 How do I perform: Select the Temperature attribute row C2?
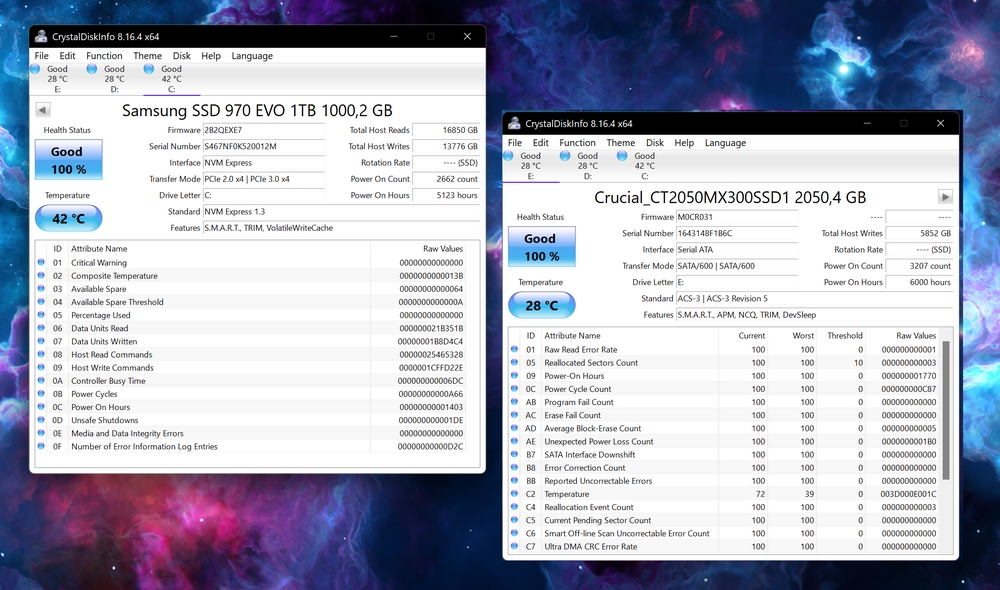pyautogui.click(x=724, y=494)
